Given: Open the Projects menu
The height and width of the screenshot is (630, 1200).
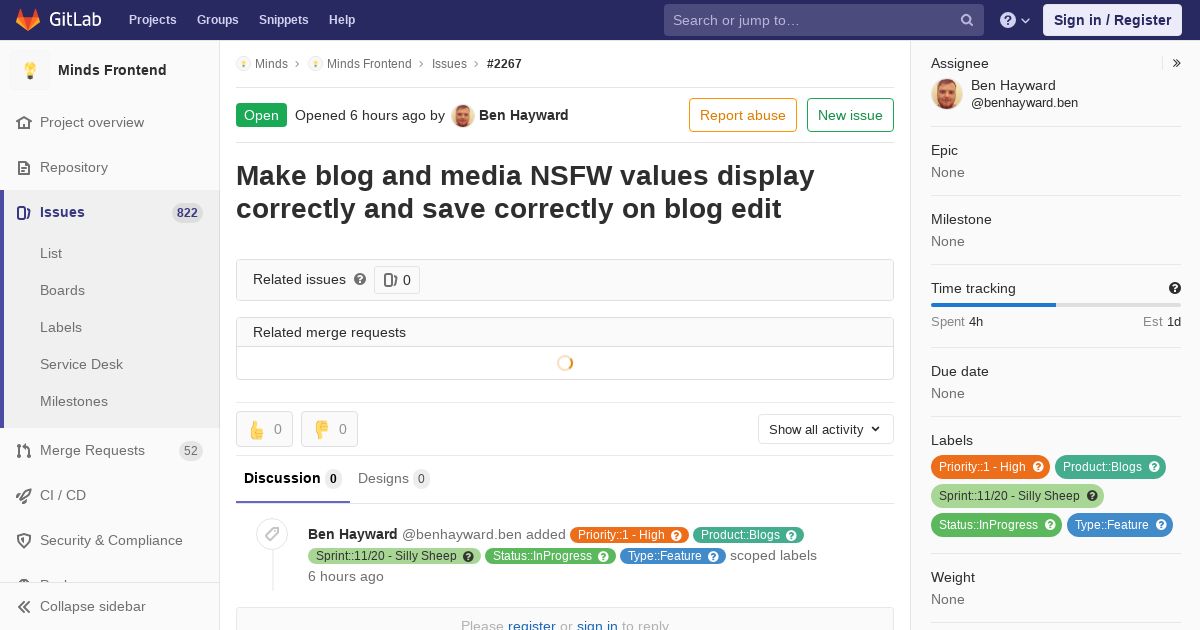Looking at the screenshot, I should pos(152,20).
